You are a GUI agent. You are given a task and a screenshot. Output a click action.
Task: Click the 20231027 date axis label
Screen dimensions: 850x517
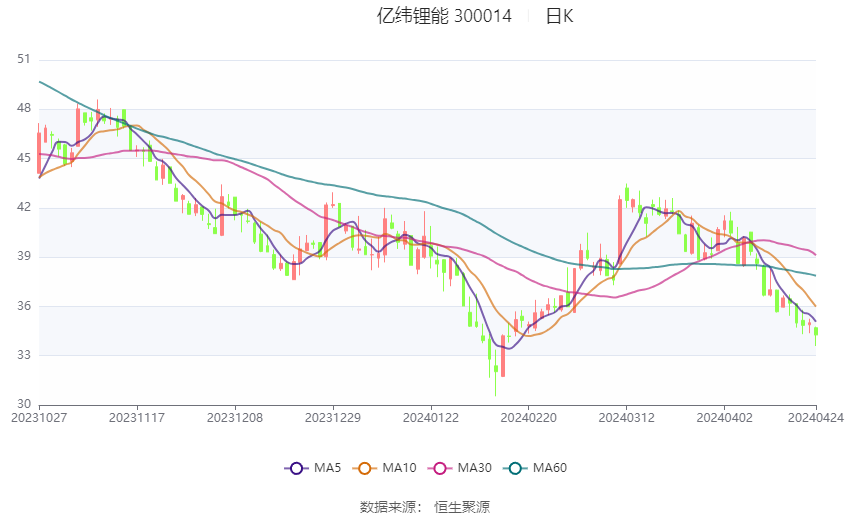[39, 418]
